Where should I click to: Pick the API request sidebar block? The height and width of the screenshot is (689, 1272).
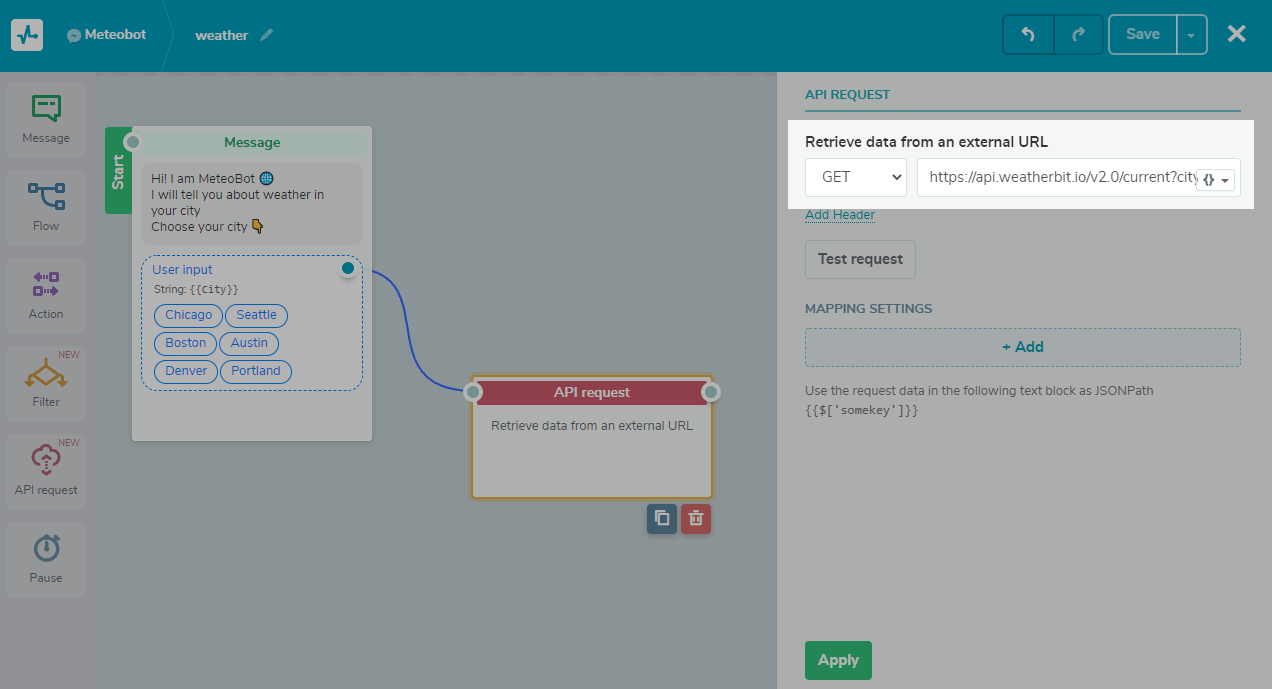(x=46, y=471)
